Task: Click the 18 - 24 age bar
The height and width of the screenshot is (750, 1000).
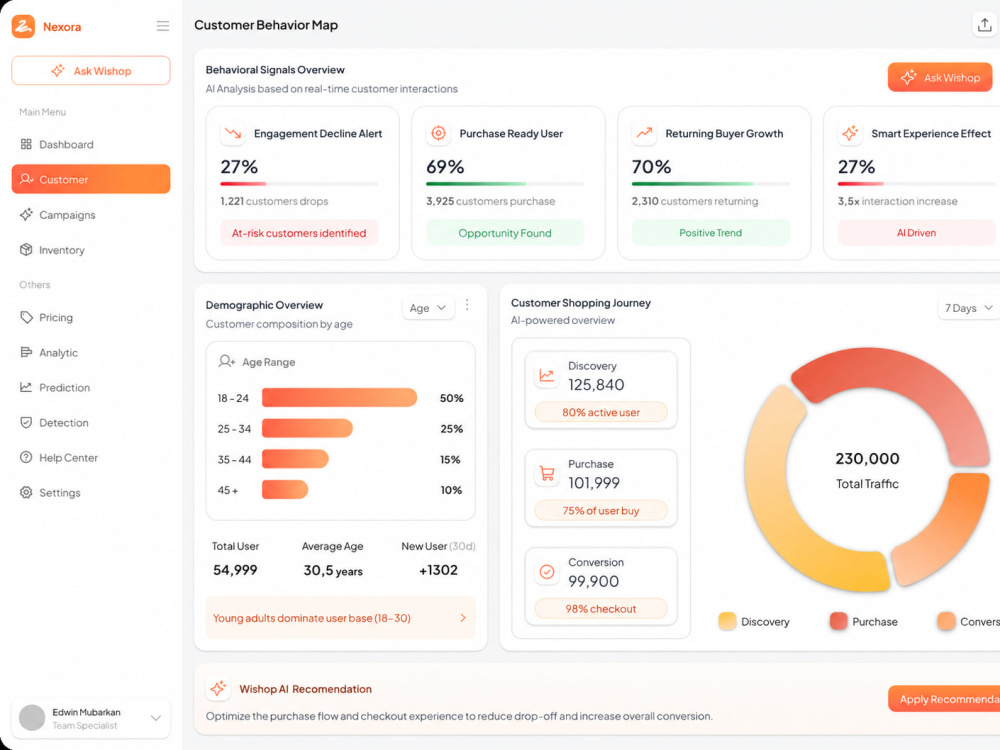Action: click(x=339, y=398)
